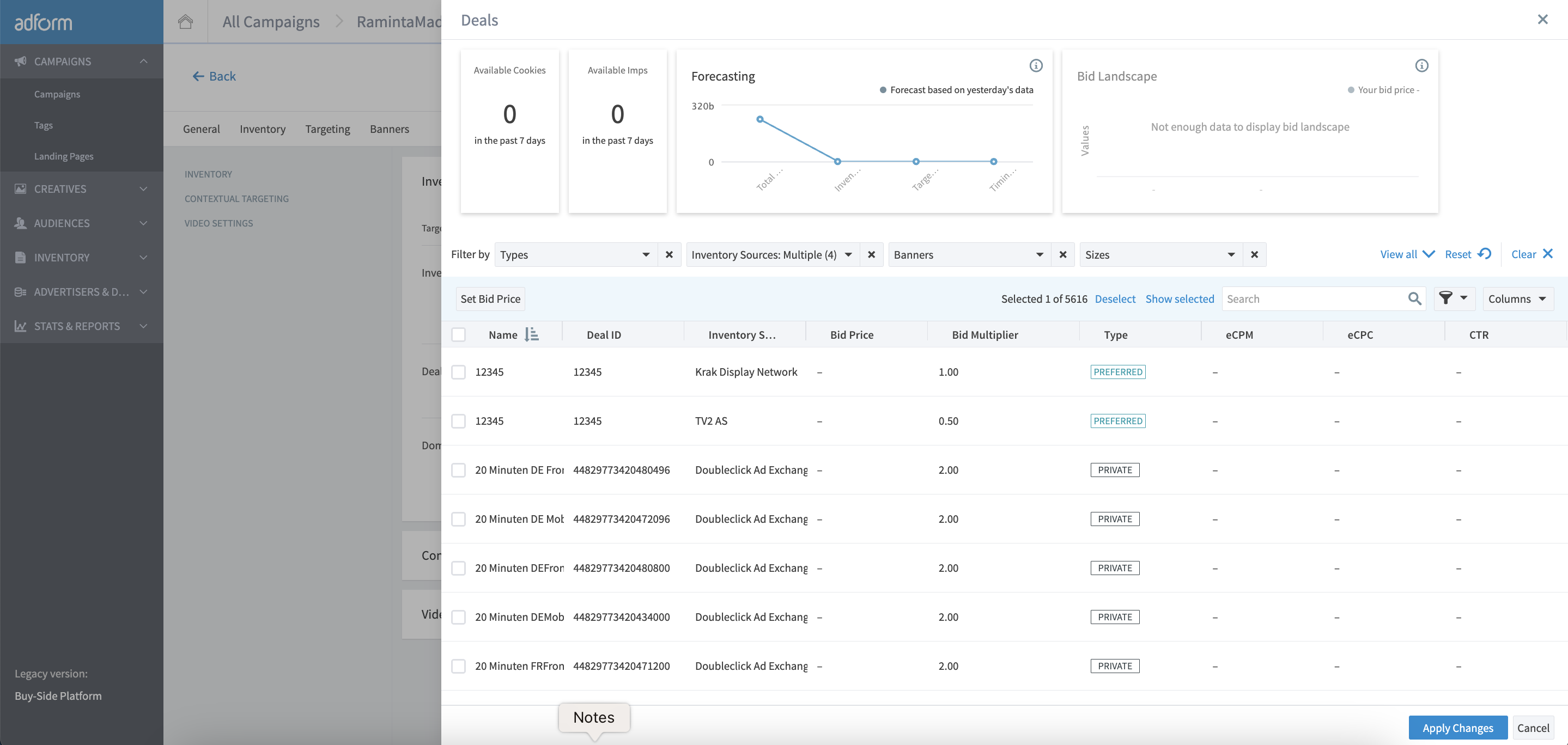
Task: Open the Sizes filter dropdown
Action: [x=1161, y=254]
